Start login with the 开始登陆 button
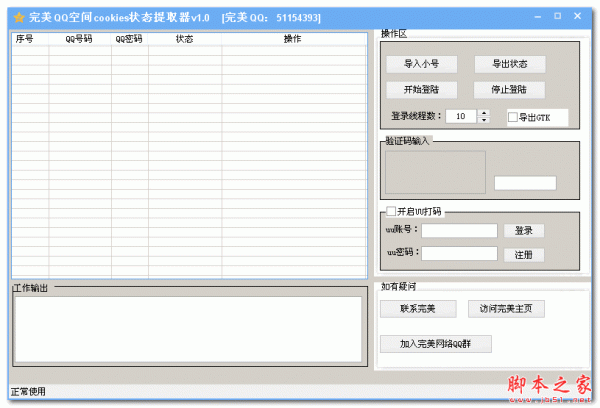This screenshot has width=600, height=408. tap(421, 90)
